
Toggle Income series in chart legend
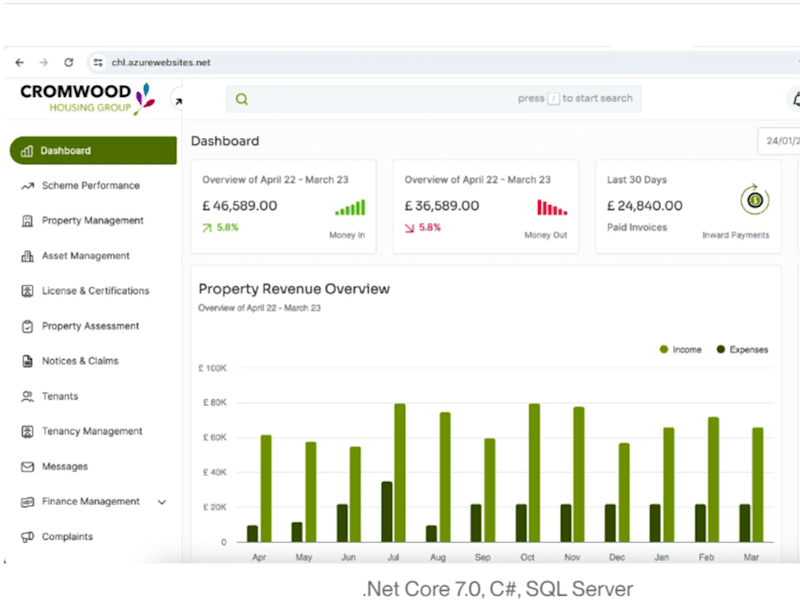[680, 349]
